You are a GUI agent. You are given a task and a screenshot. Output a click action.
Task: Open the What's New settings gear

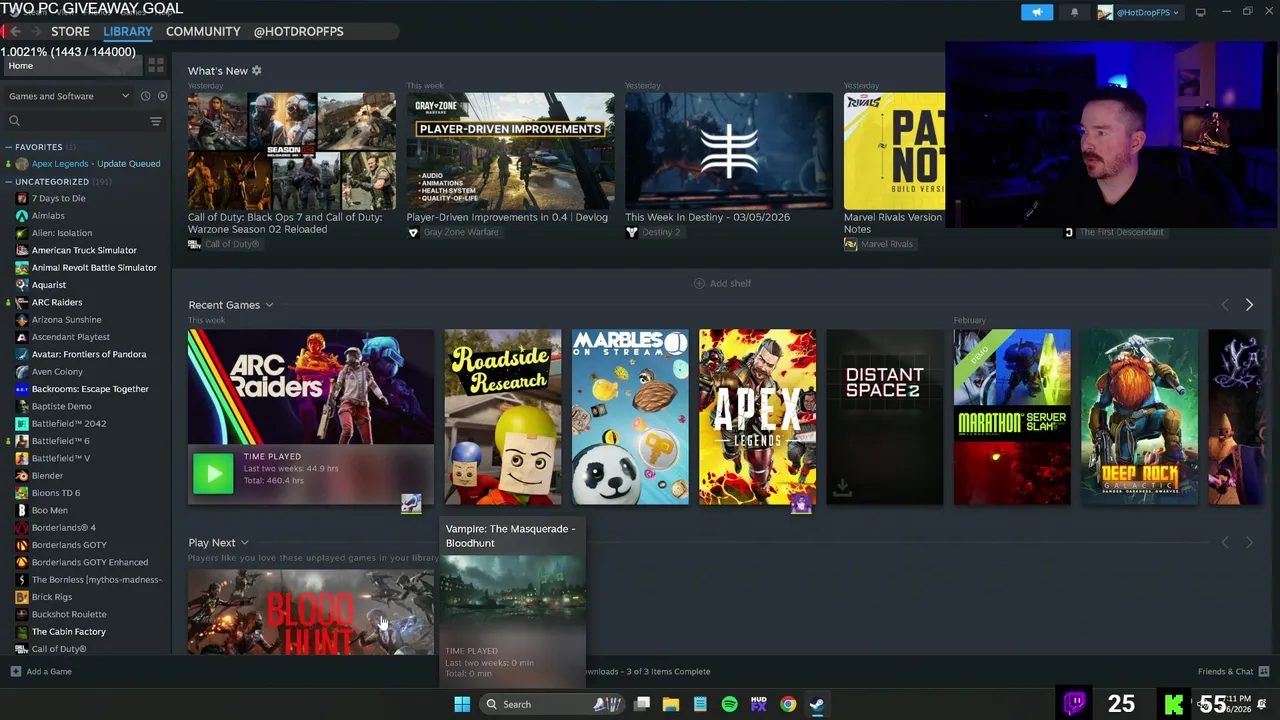(256, 71)
